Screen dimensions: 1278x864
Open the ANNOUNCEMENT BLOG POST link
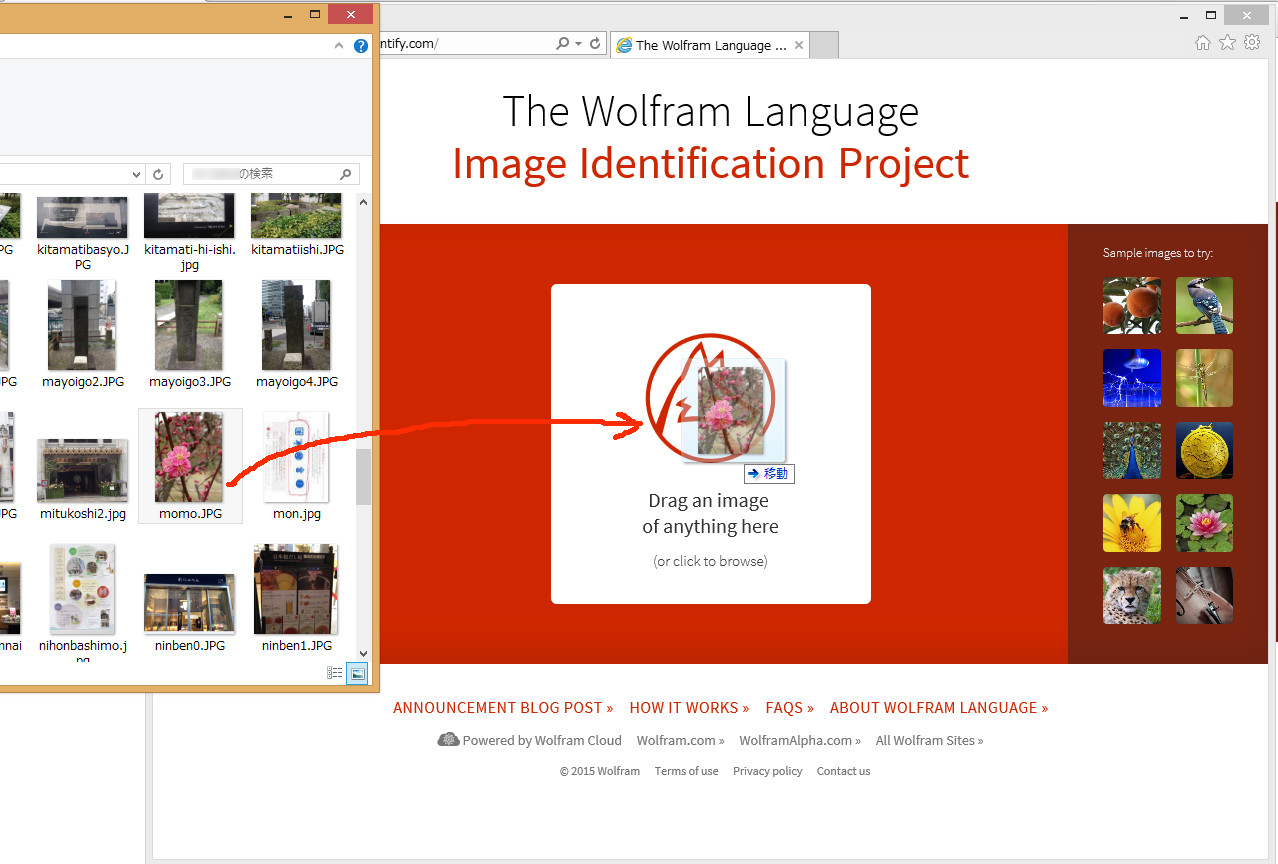point(503,708)
